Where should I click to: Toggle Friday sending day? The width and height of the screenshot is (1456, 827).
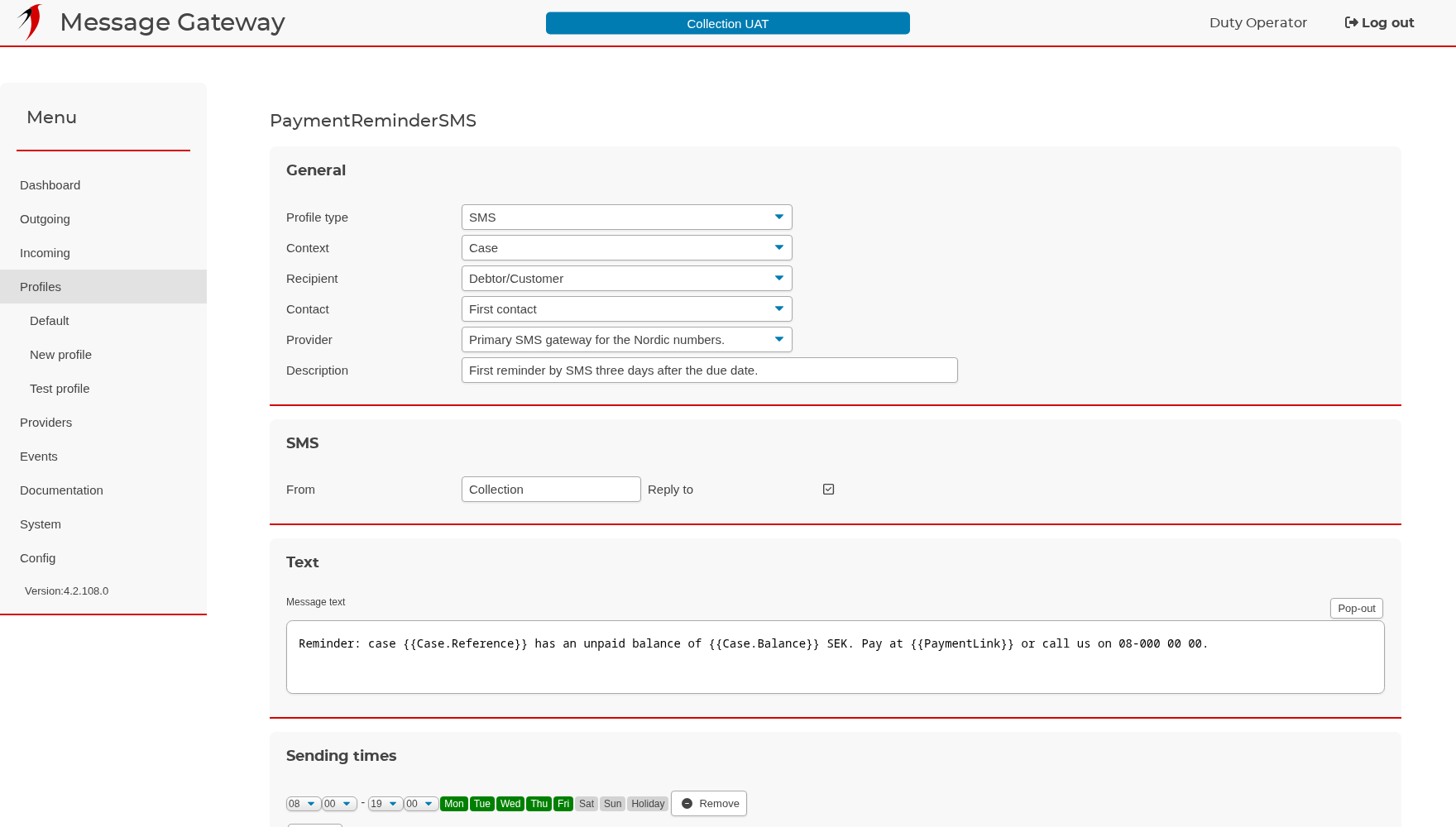563,804
